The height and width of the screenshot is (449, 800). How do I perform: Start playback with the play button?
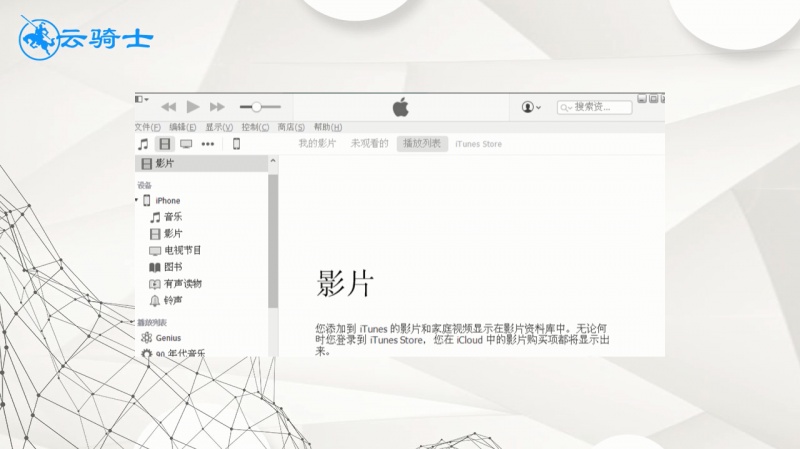[x=193, y=107]
